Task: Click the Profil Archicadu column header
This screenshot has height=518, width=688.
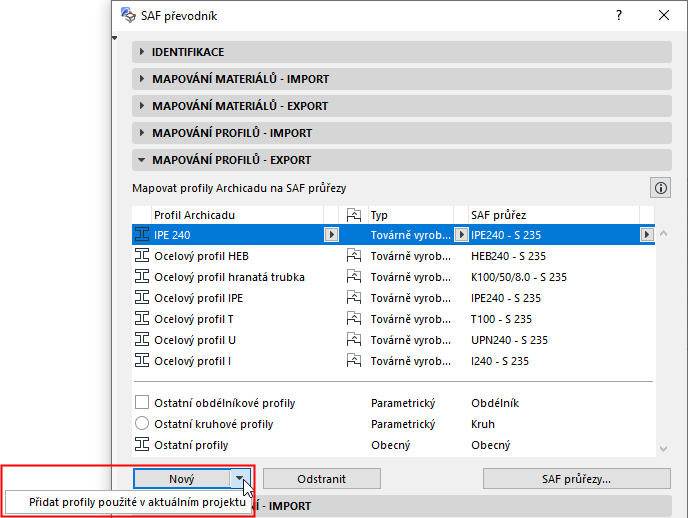Action: pos(237,215)
